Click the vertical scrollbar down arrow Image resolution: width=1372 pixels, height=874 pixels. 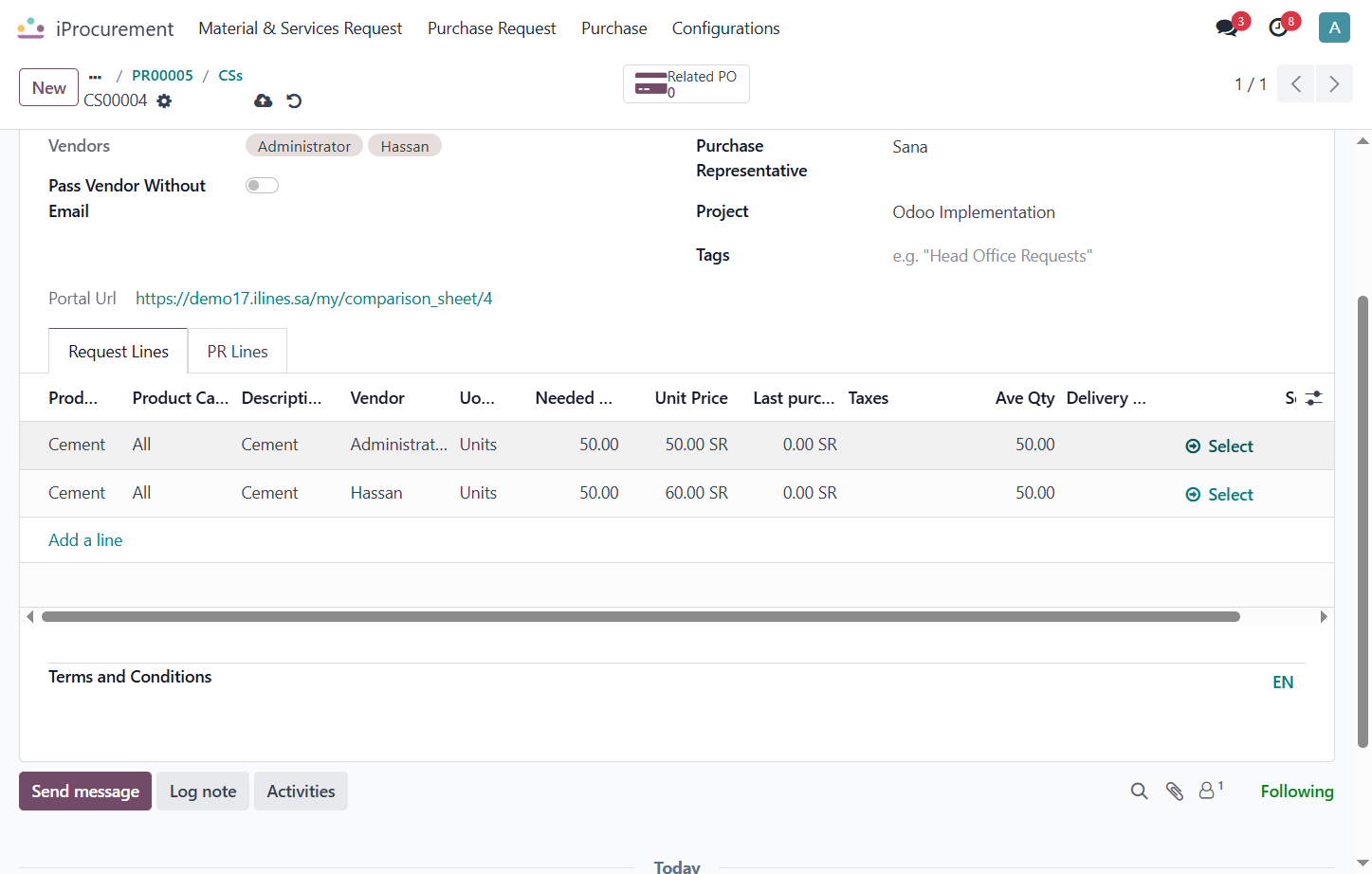click(1363, 864)
